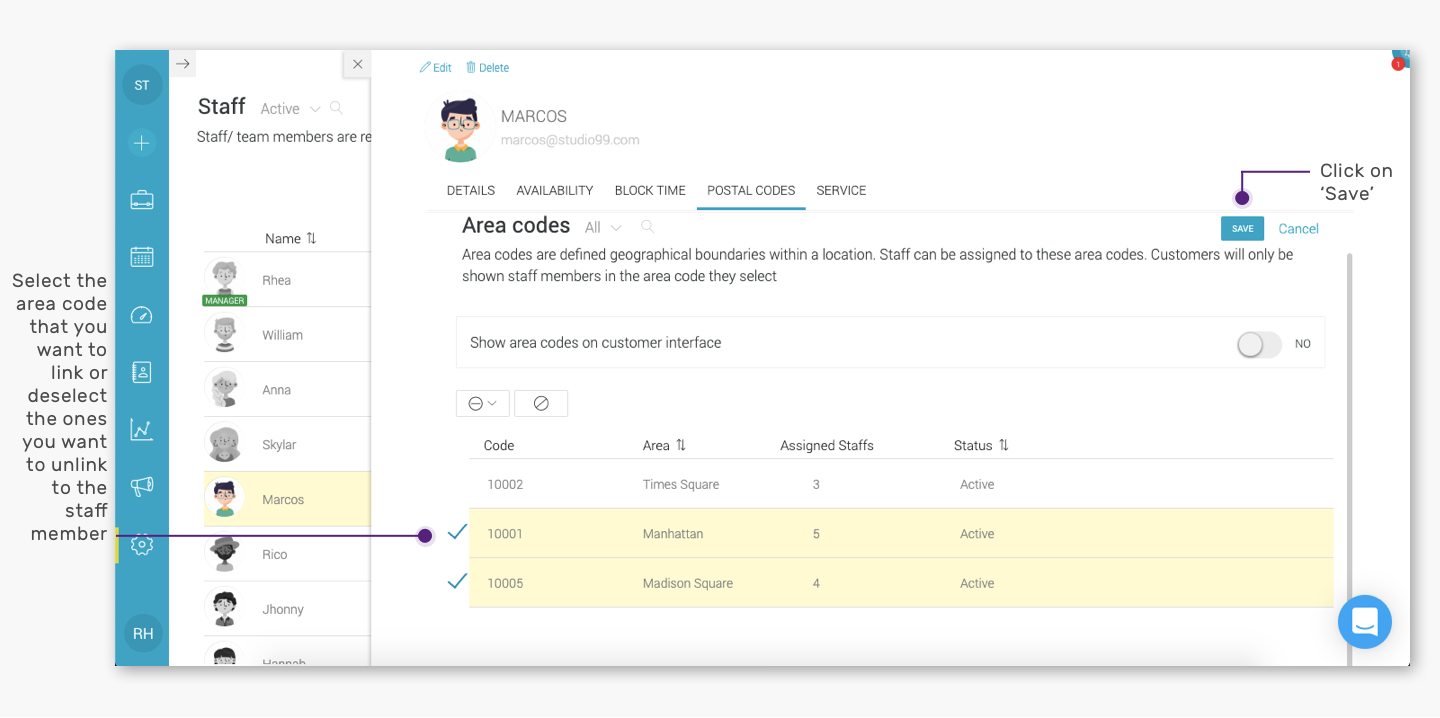Click Delete for staff Marcos

[488, 68]
